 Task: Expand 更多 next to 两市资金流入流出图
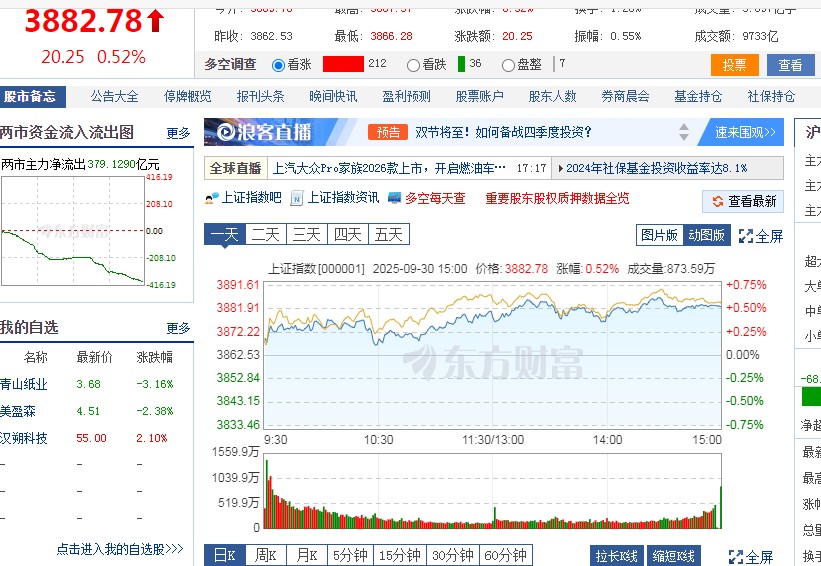click(x=178, y=133)
